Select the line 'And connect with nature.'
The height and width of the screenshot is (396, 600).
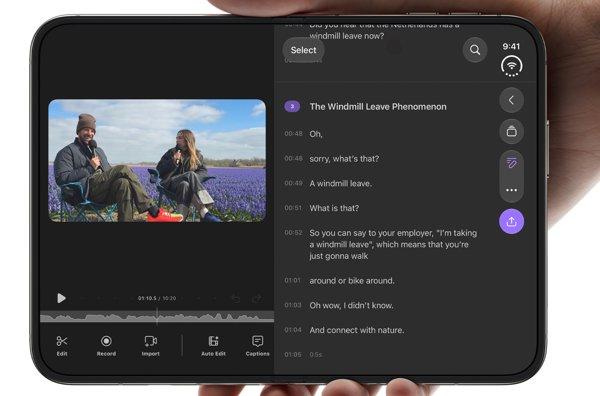click(357, 330)
